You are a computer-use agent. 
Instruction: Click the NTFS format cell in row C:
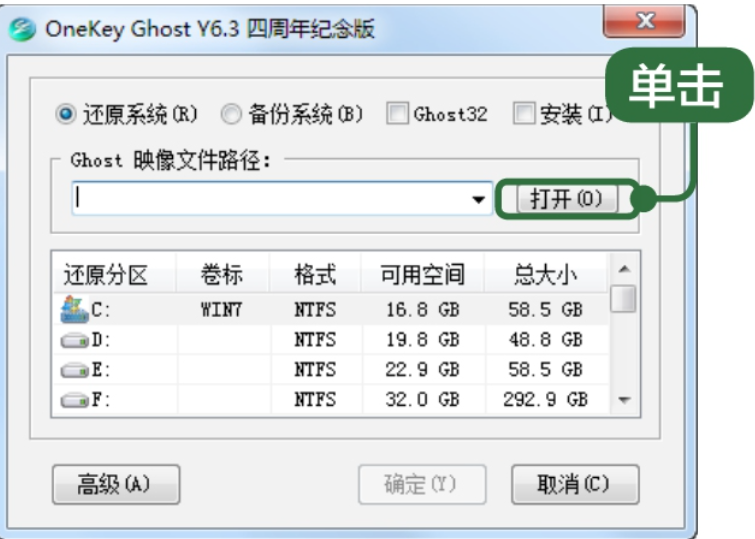pos(315,310)
